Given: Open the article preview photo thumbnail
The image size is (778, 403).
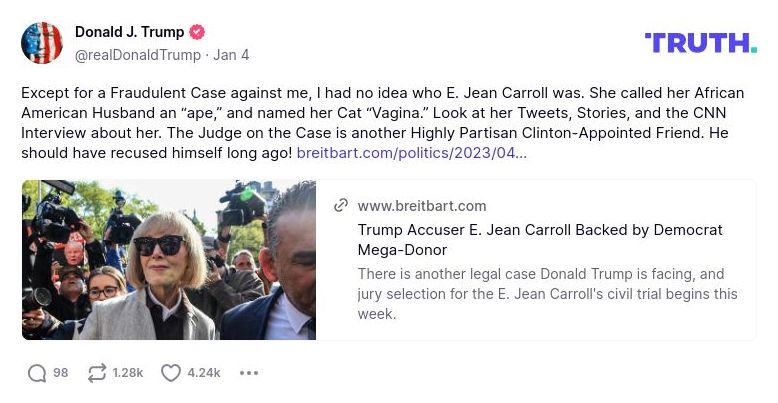Looking at the screenshot, I should [169, 260].
